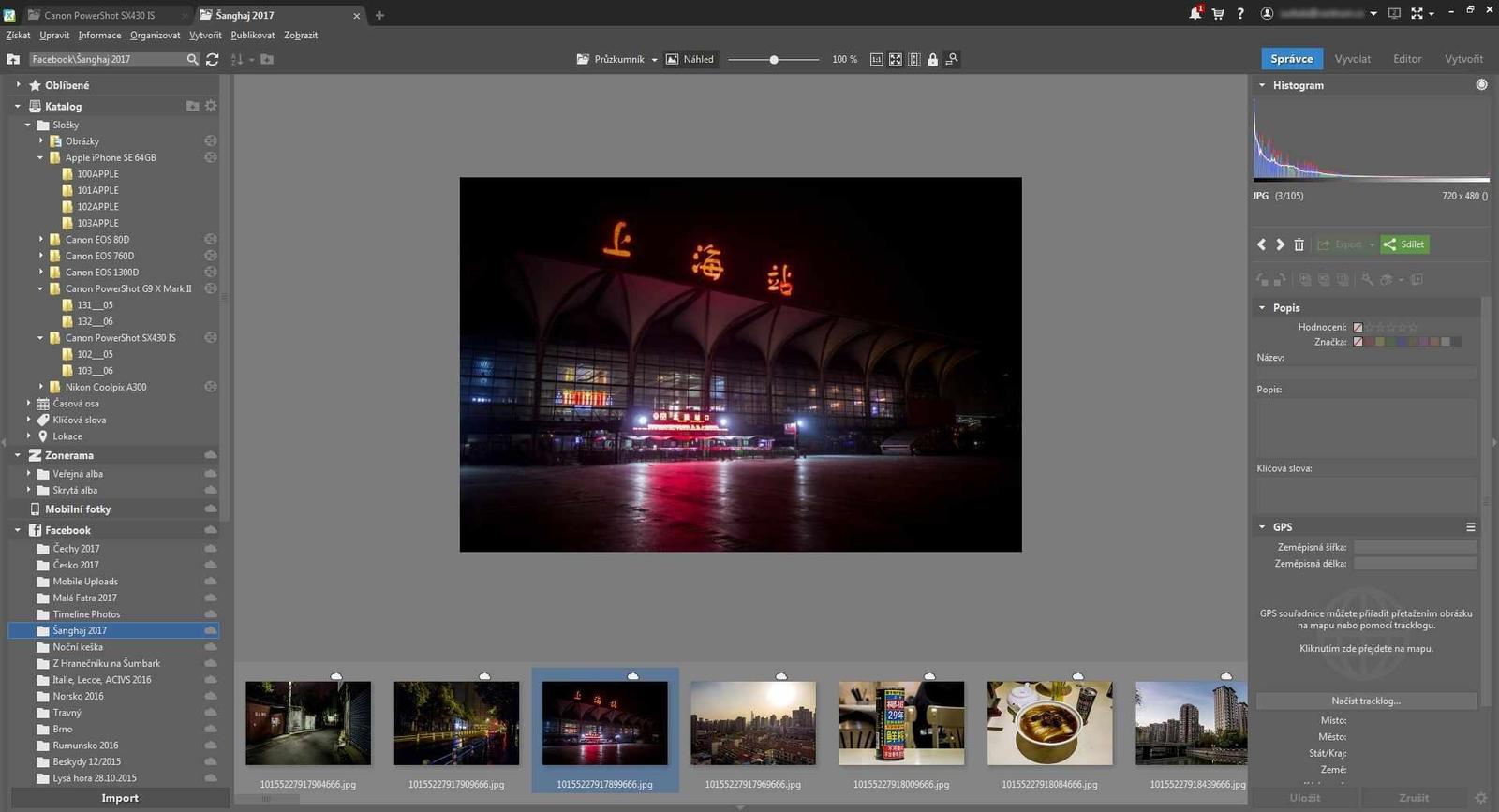Click the Katalog settings gear icon
The image size is (1499, 812).
(x=211, y=106)
